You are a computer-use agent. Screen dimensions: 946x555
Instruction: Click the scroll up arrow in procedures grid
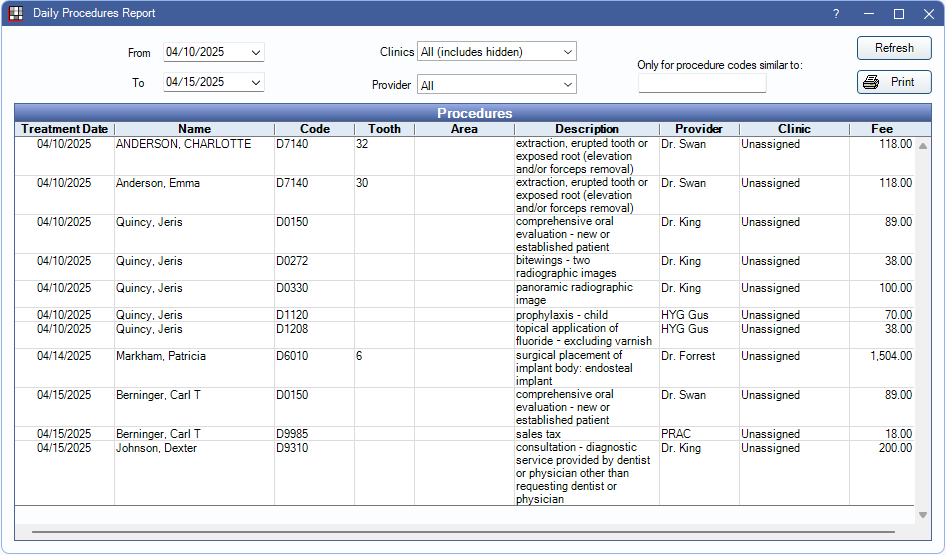[x=922, y=146]
